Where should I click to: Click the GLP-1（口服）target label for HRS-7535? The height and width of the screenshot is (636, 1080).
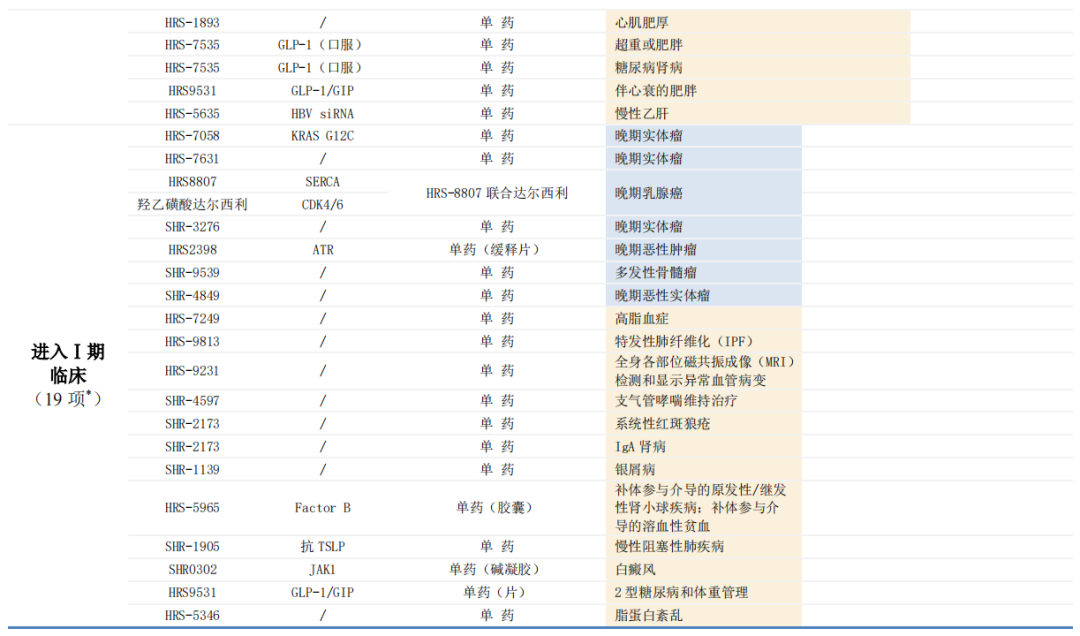(x=322, y=44)
